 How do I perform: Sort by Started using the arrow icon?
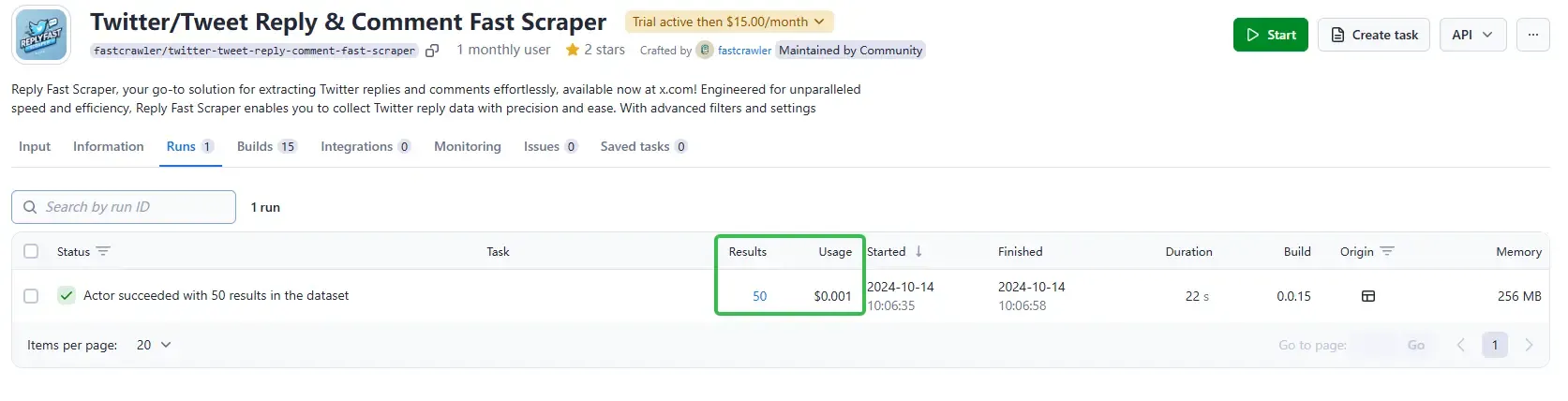(918, 251)
